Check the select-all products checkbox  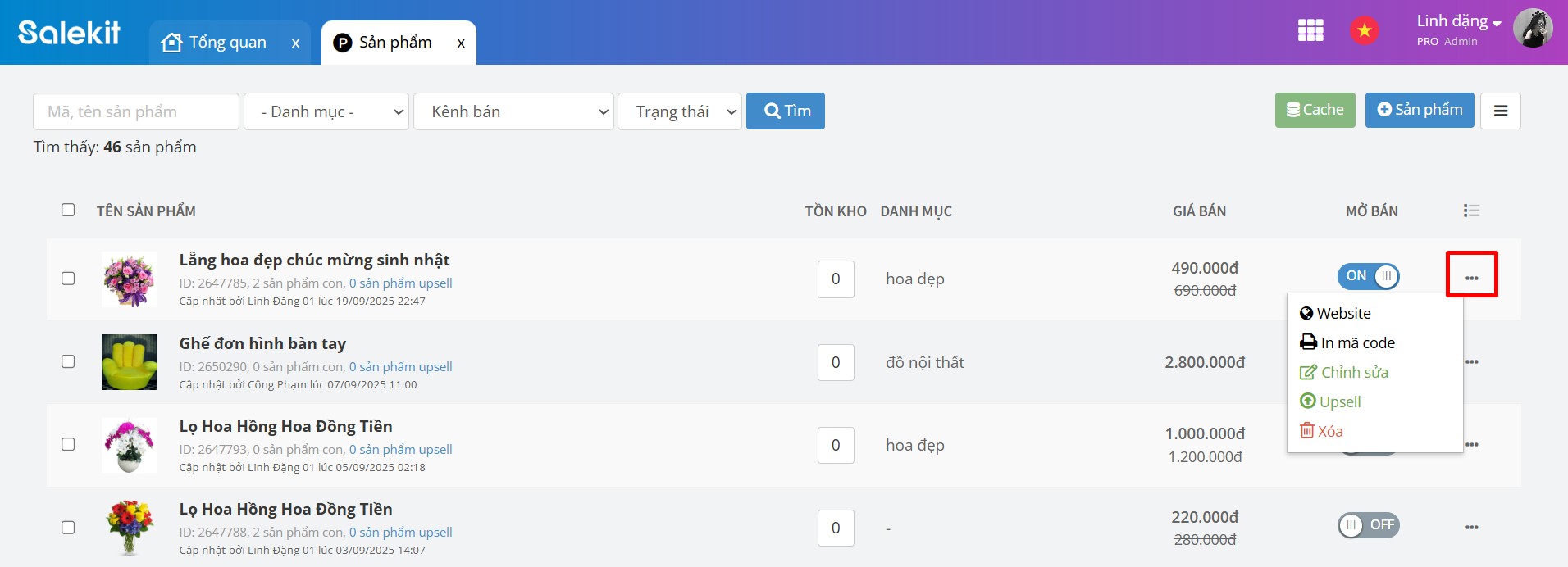[x=68, y=210]
